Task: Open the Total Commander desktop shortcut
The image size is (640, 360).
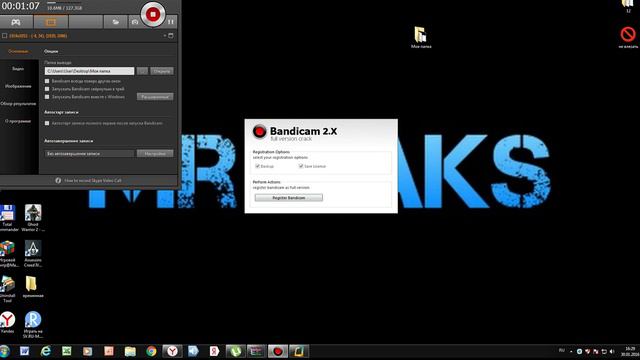Action: (x=7, y=218)
